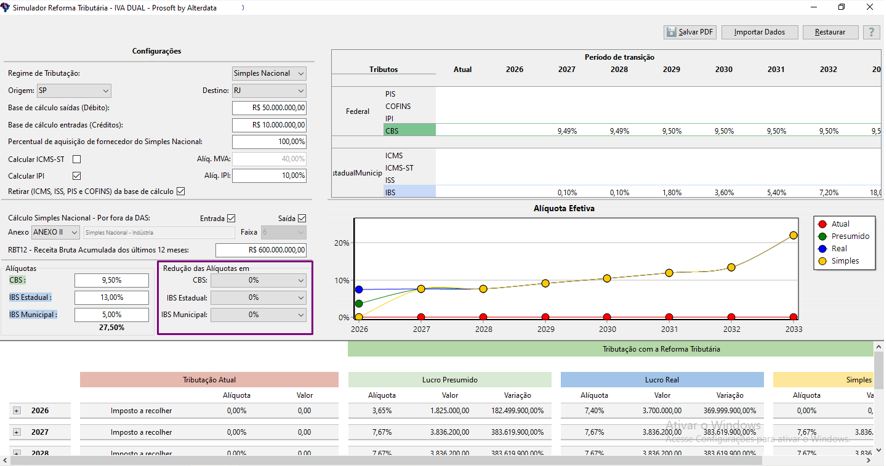Open the Importar Dados dialog
Screen dimensions: 886x466
point(759,32)
